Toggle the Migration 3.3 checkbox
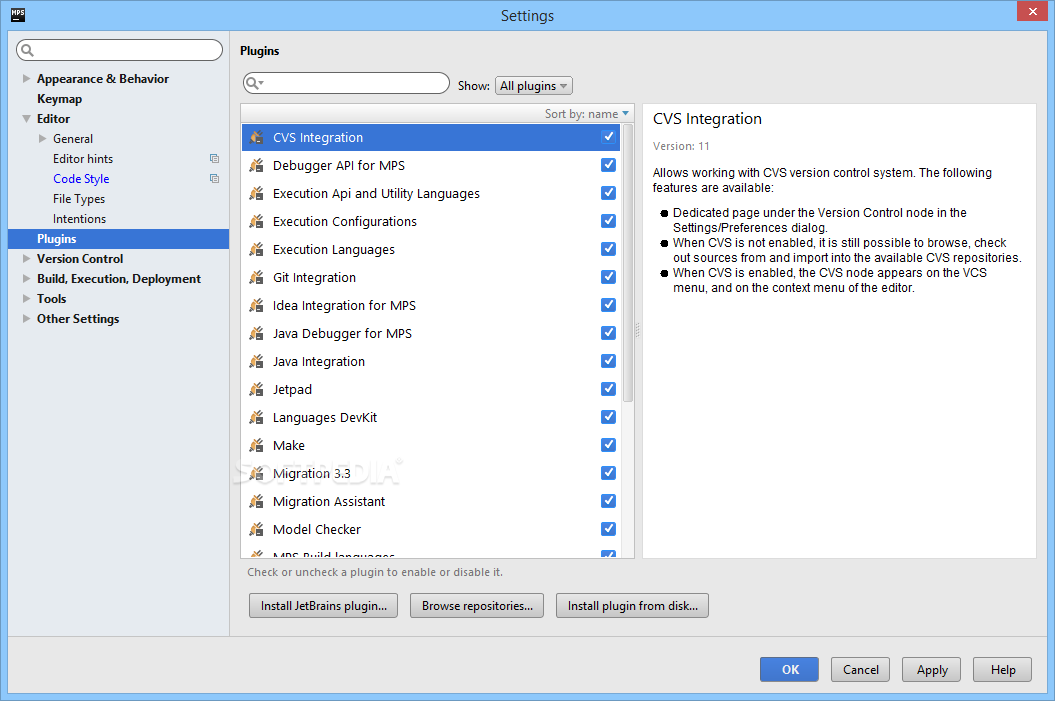The image size is (1055, 701). pos(608,473)
